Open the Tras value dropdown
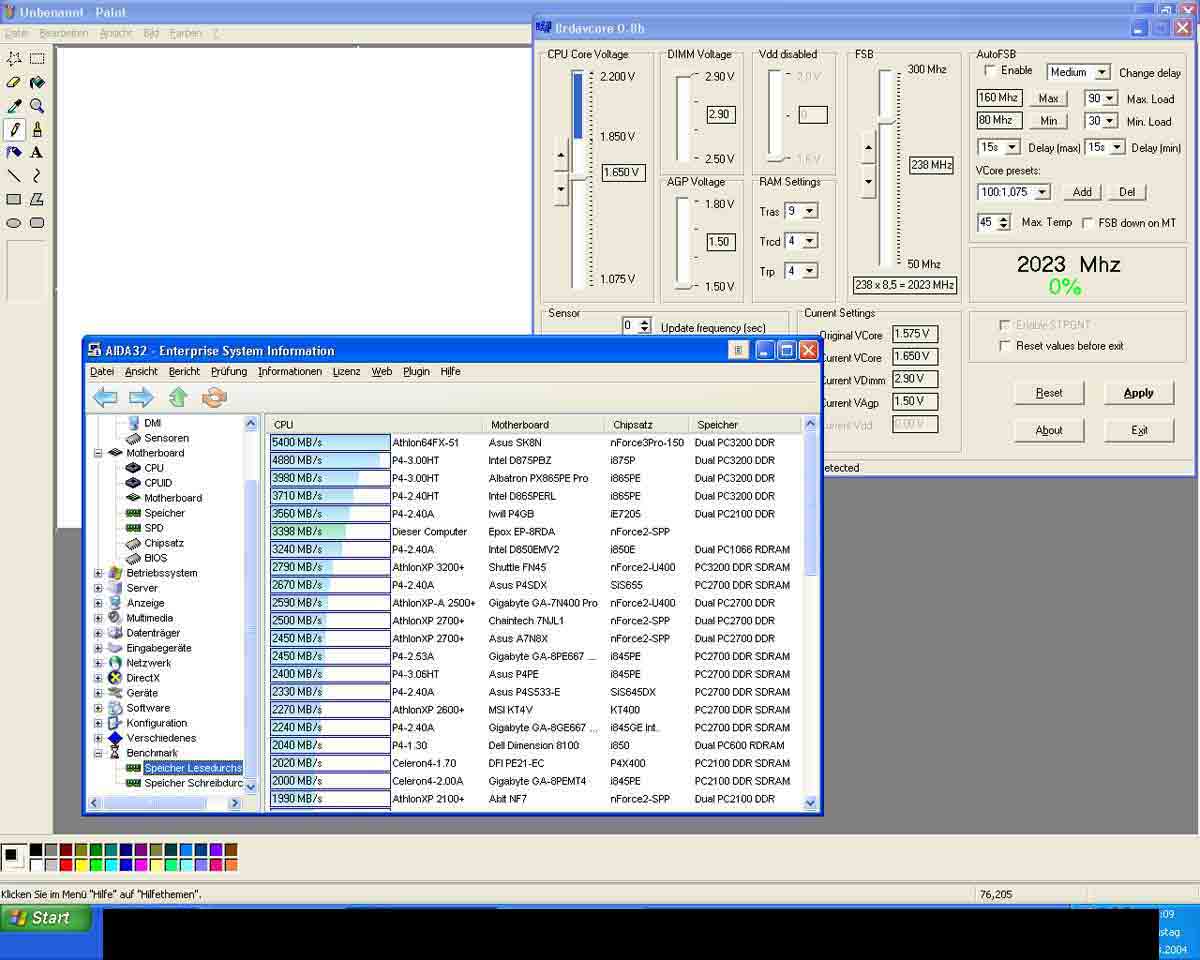This screenshot has width=1200, height=960. click(810, 211)
